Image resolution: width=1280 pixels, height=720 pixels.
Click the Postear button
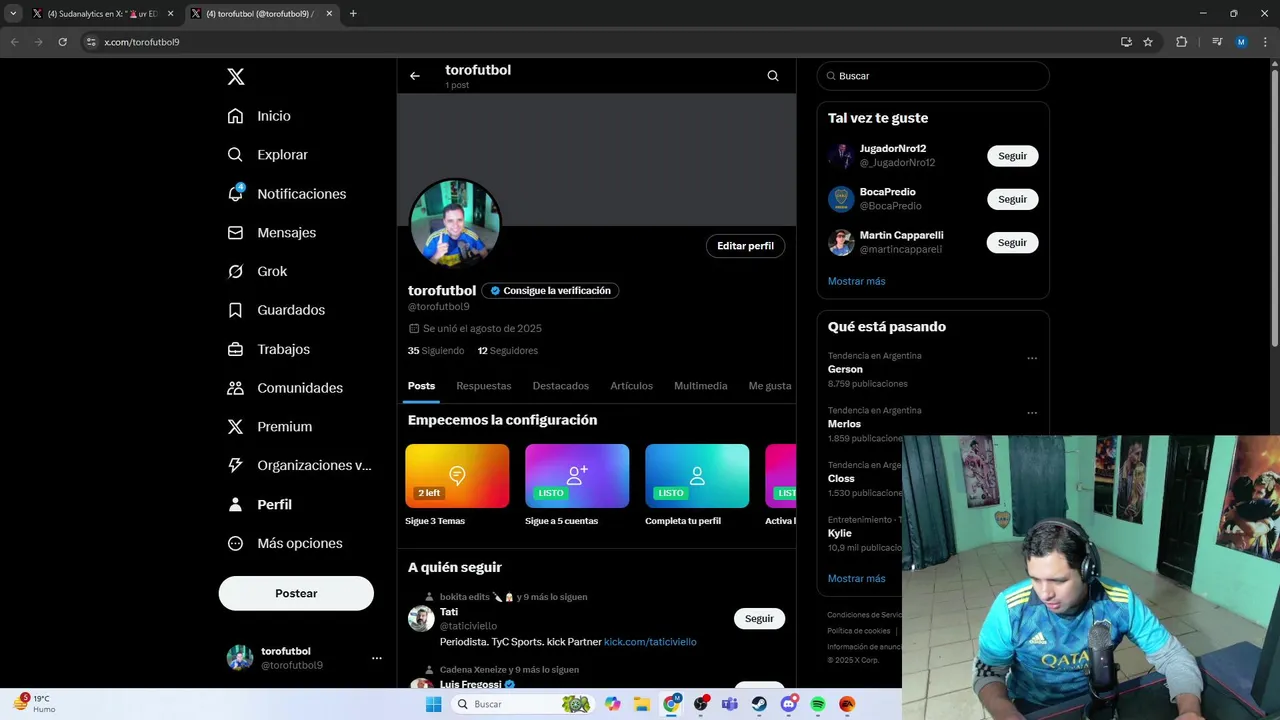296,593
